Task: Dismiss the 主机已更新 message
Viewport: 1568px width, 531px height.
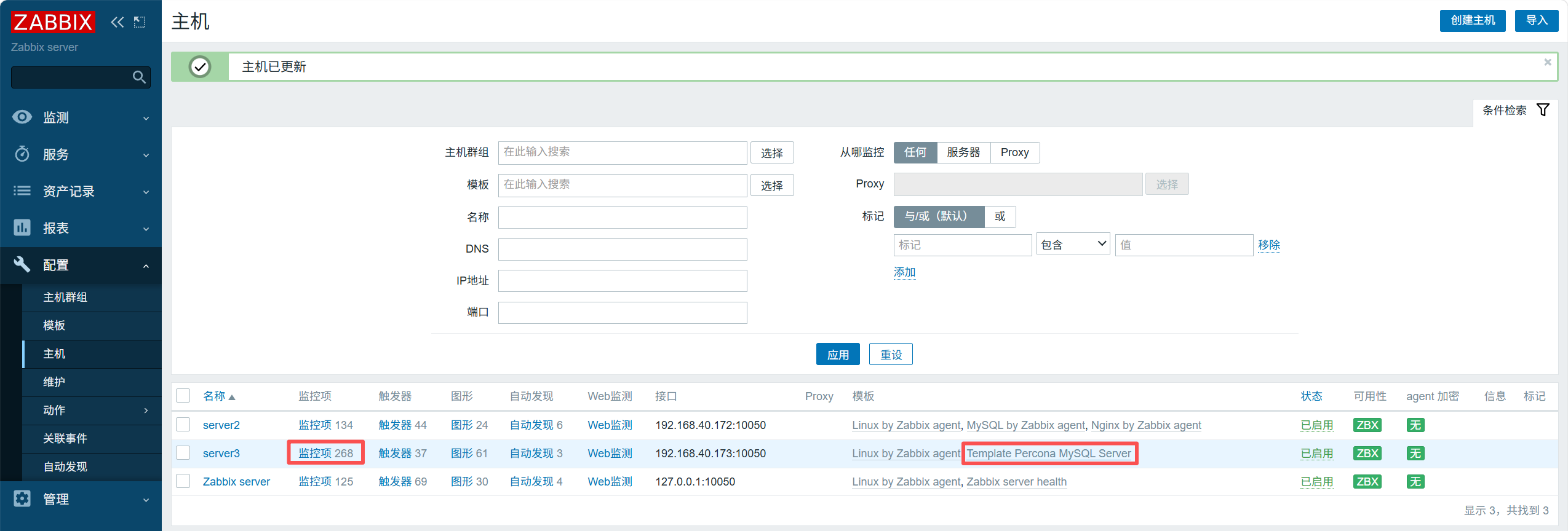Action: point(1548,62)
